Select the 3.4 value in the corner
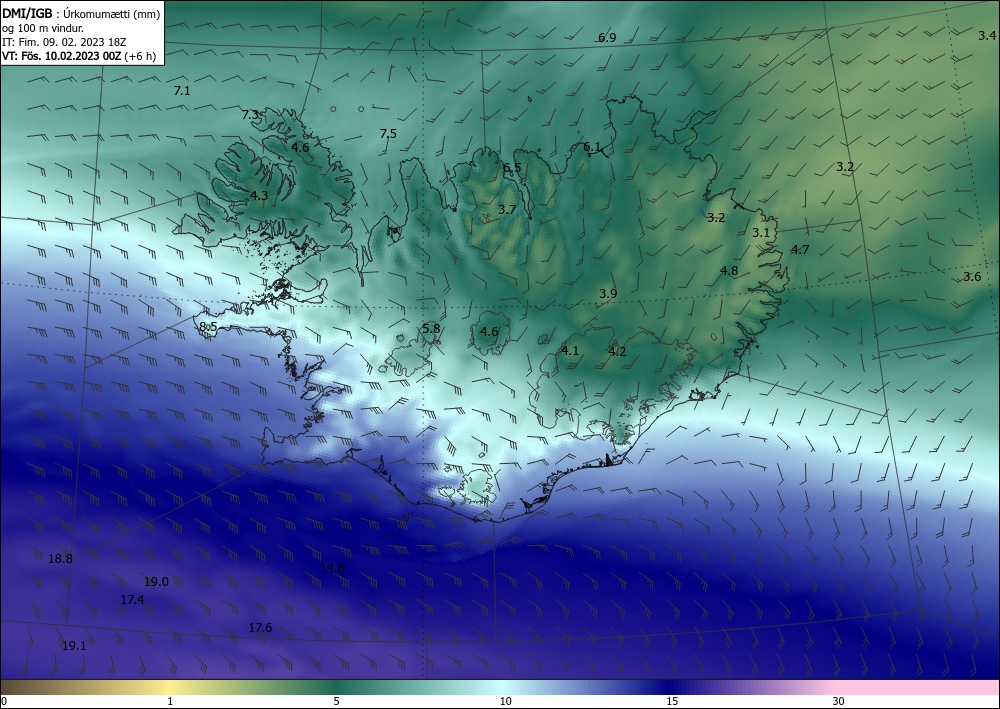Screen dimensions: 1000x709 (987, 36)
